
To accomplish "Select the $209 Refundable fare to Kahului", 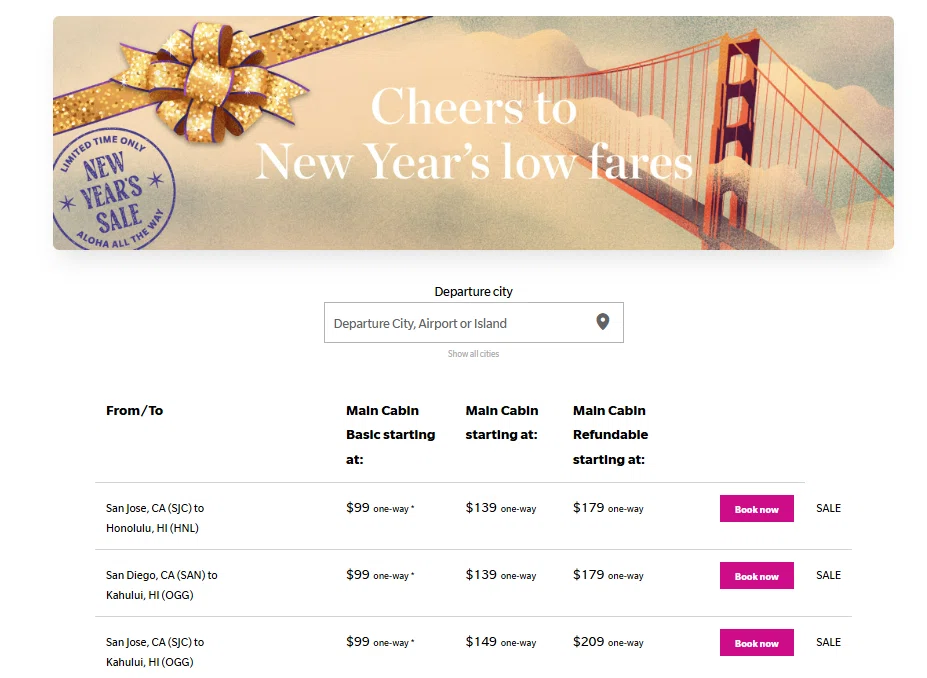I will coord(608,642).
